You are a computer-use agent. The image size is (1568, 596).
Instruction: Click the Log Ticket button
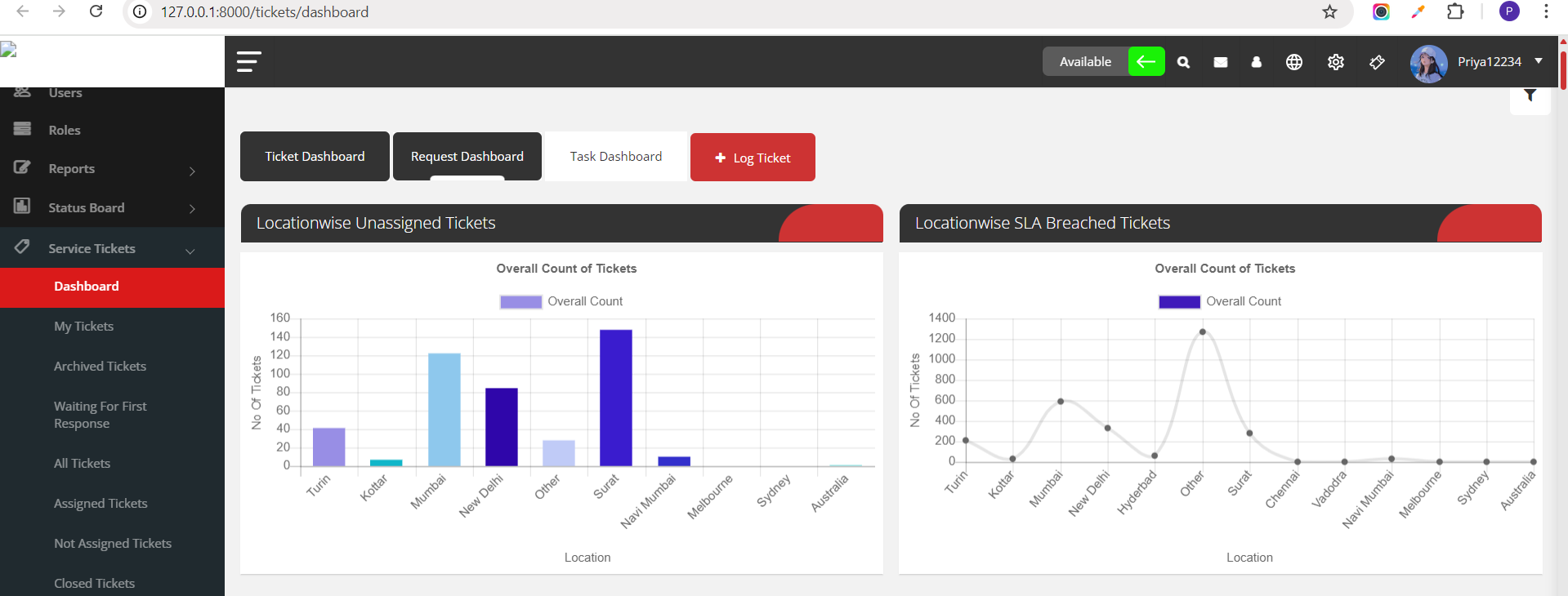point(753,157)
